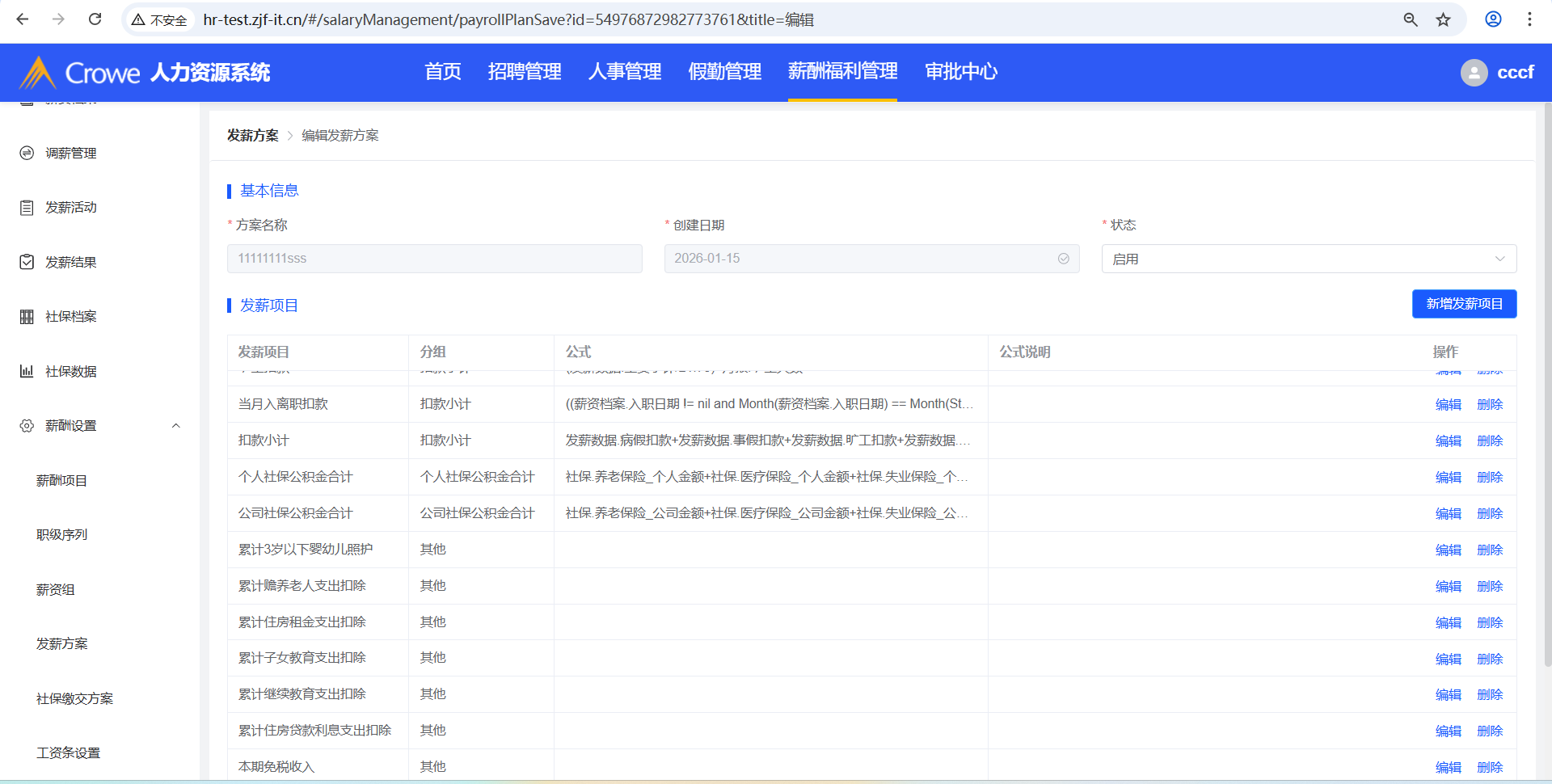
Task: Switch to the 人事管理 top menu
Action: [x=624, y=72]
